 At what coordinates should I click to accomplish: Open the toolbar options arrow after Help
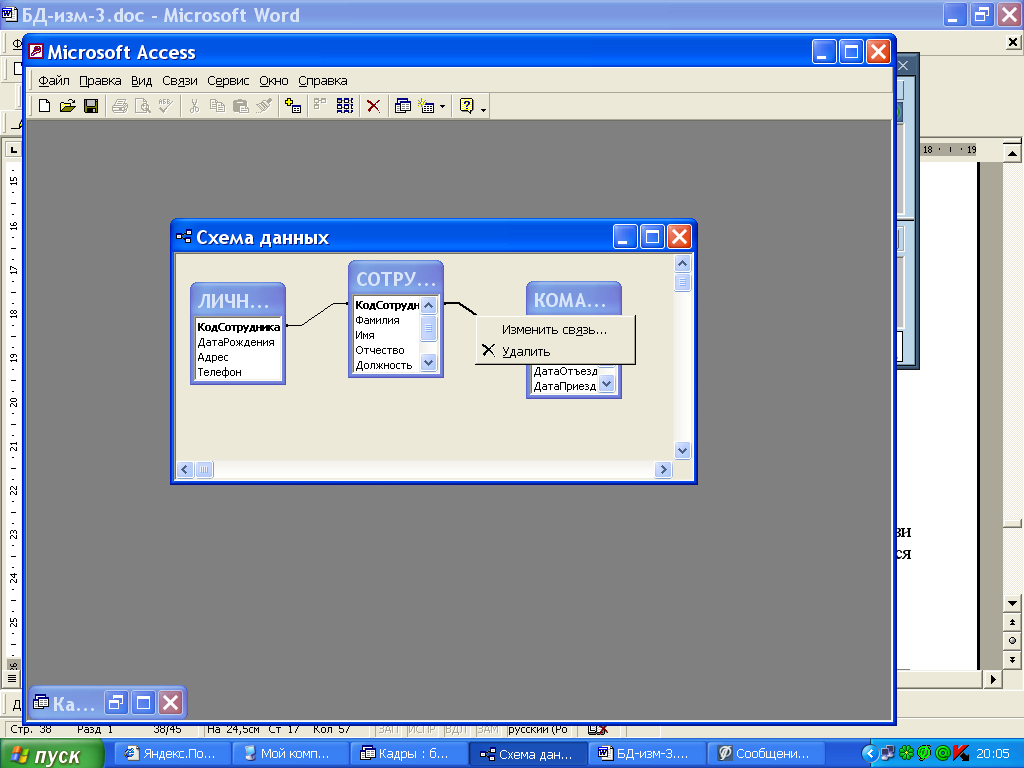click(483, 108)
